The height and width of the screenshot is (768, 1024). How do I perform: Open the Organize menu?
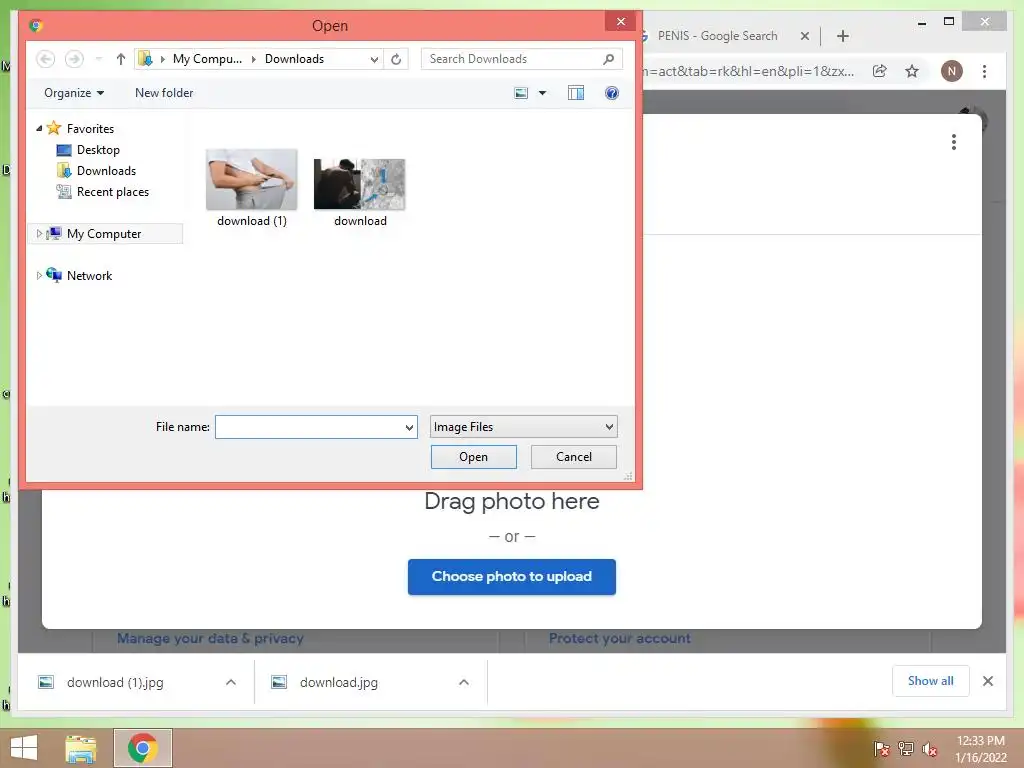point(74,93)
